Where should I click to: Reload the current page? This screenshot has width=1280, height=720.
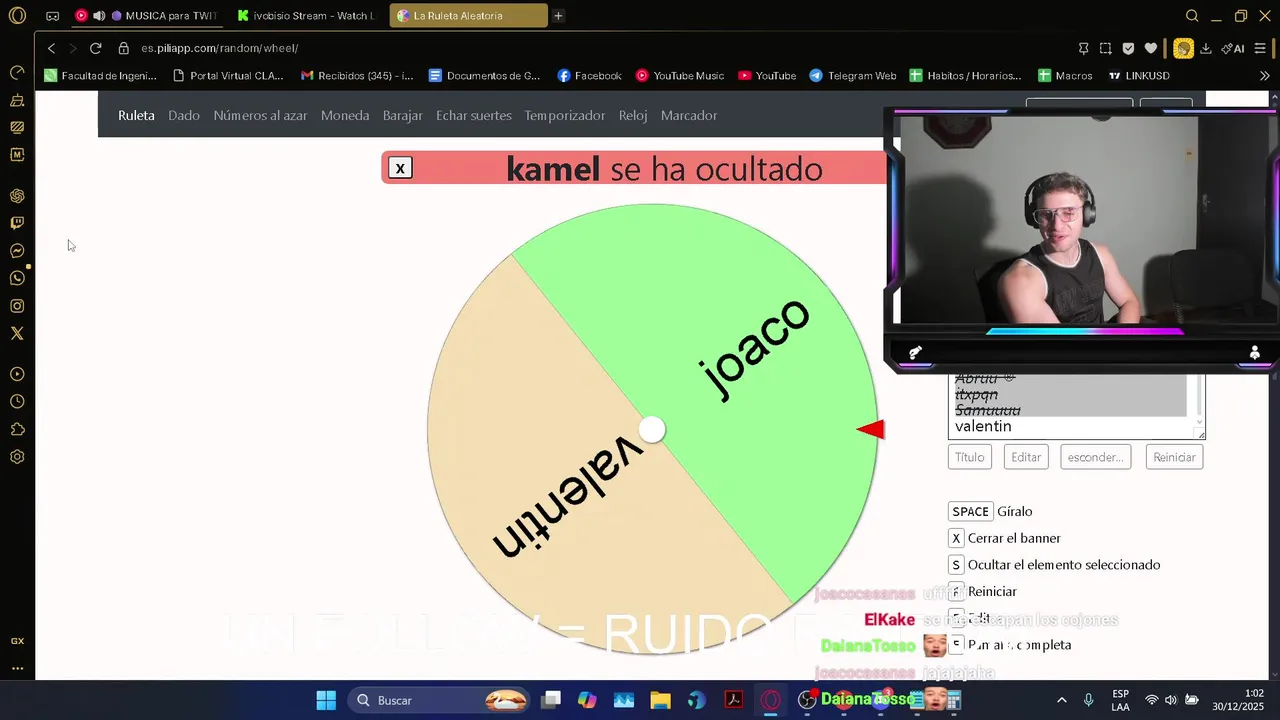pyautogui.click(x=95, y=48)
